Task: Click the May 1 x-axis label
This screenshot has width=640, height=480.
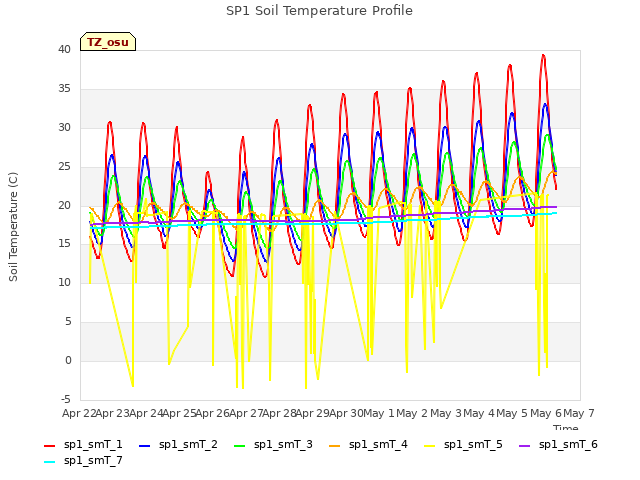Action: [x=378, y=413]
